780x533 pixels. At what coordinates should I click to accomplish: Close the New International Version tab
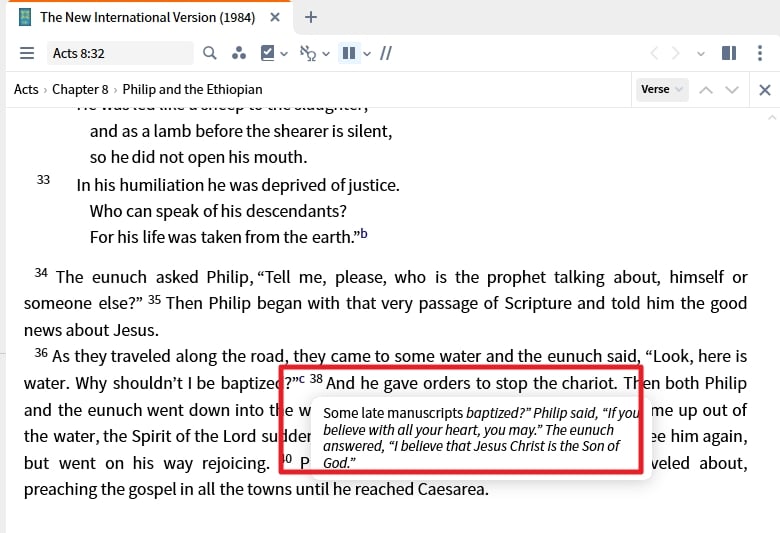click(x=275, y=17)
